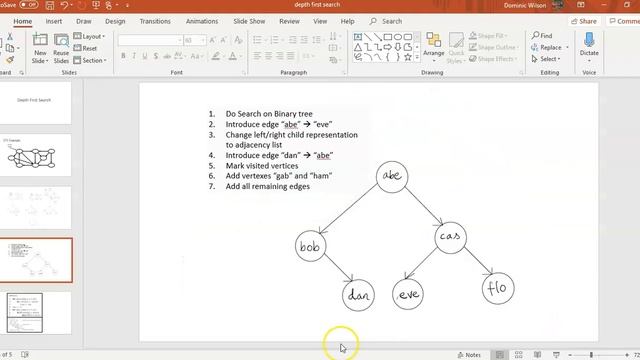
Task: Switch to Reading View icon
Action: coord(537,355)
